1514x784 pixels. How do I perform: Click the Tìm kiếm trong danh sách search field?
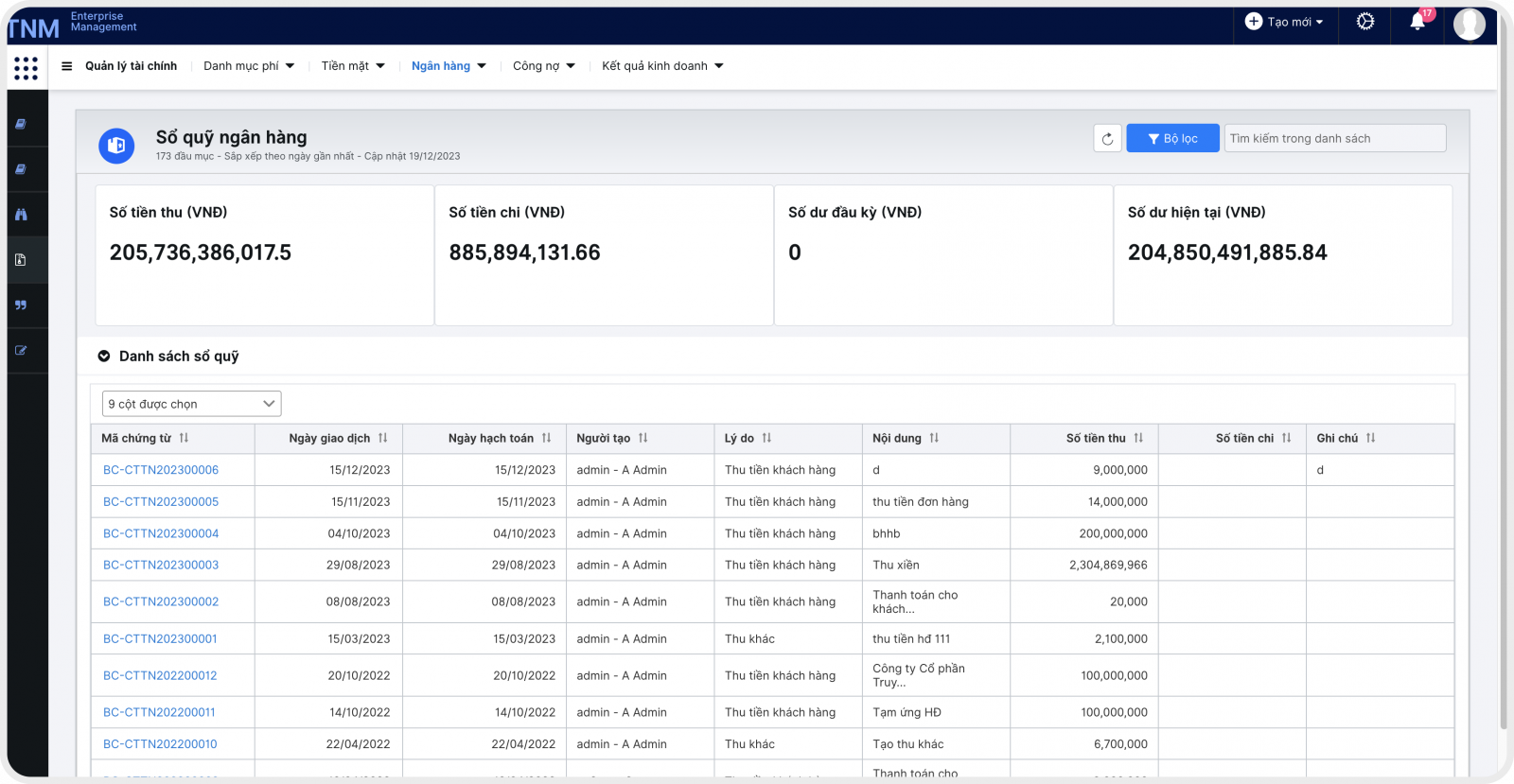(x=1335, y=138)
